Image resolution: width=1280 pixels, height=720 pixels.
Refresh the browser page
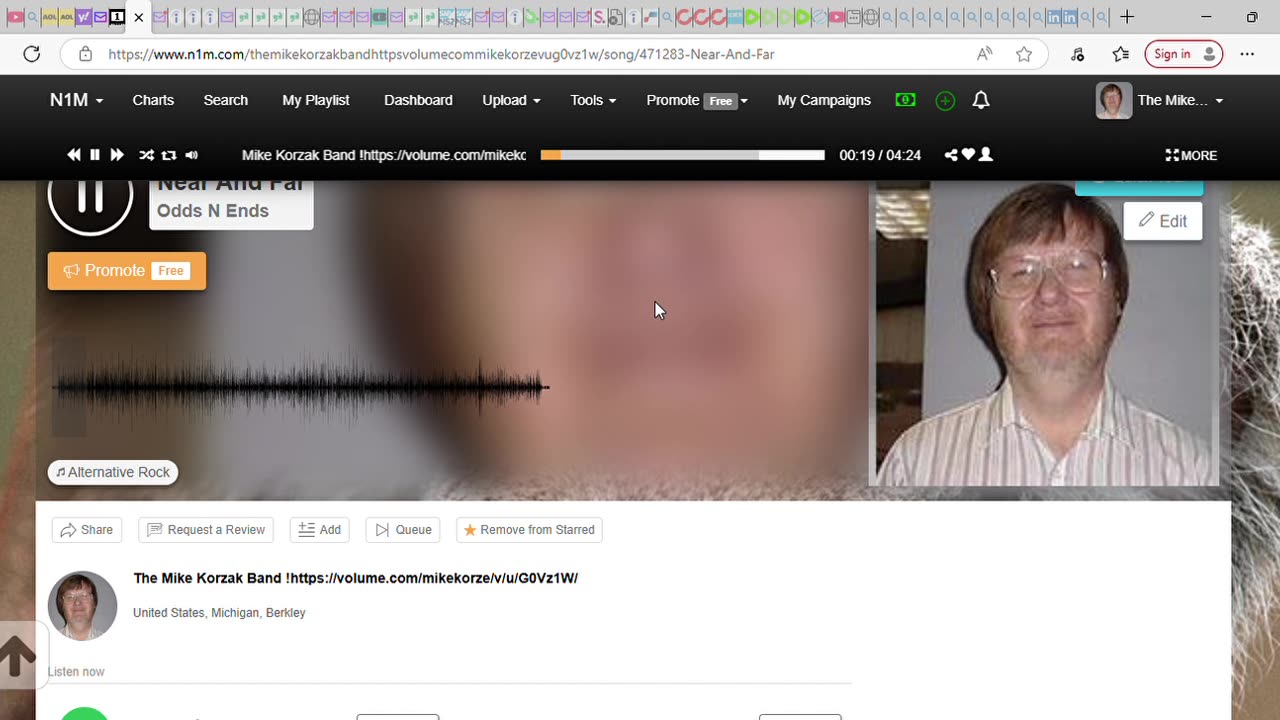(32, 54)
